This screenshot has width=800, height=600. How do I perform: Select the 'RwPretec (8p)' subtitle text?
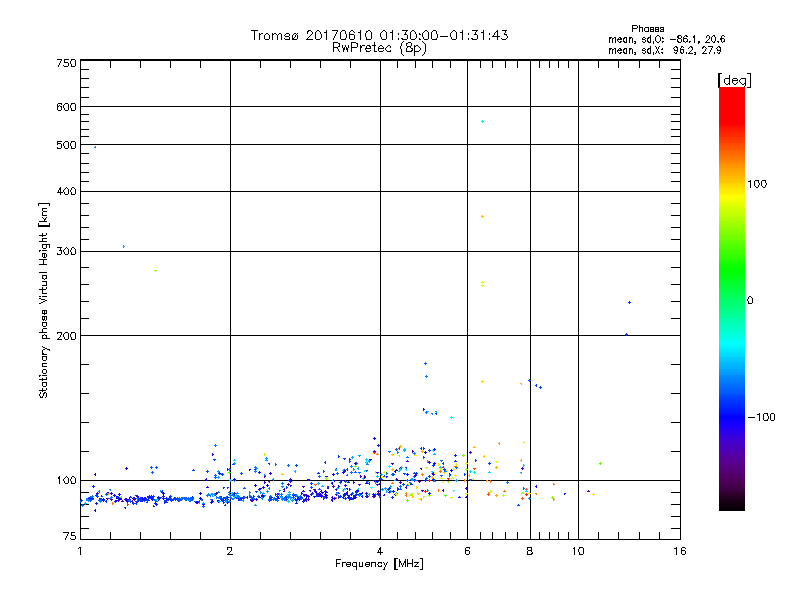pyautogui.click(x=379, y=47)
